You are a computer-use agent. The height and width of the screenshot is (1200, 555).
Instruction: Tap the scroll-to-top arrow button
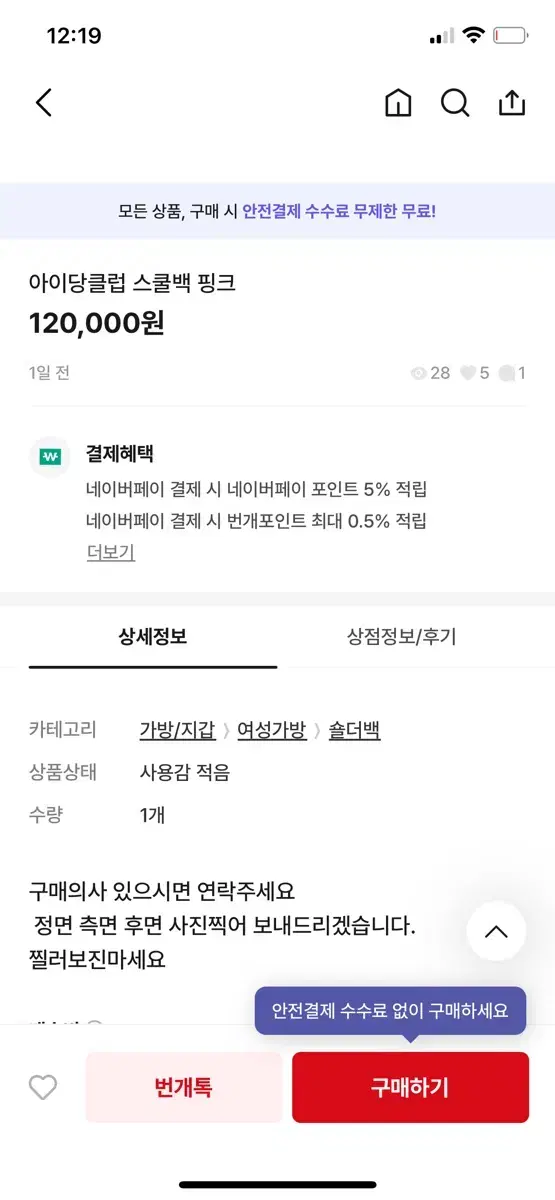tap(496, 931)
